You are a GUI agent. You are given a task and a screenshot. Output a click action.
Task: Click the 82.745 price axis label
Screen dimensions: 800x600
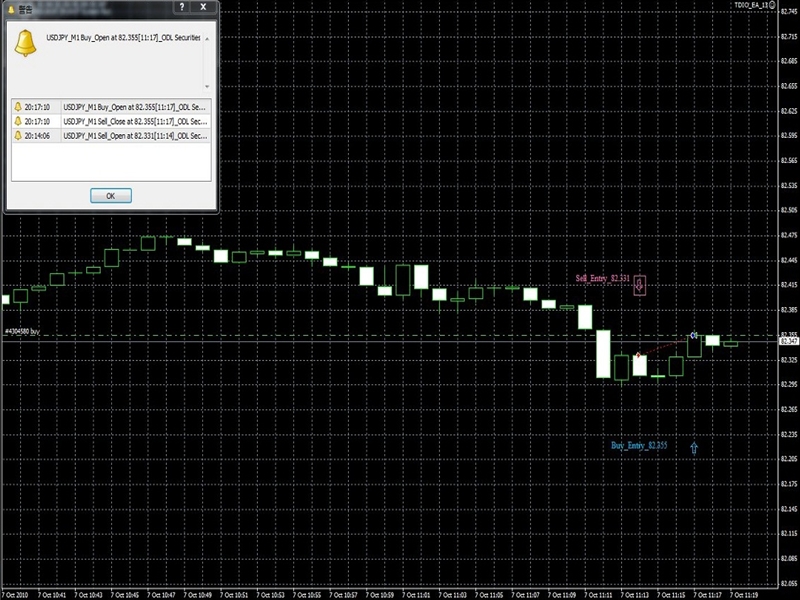[x=789, y=11]
